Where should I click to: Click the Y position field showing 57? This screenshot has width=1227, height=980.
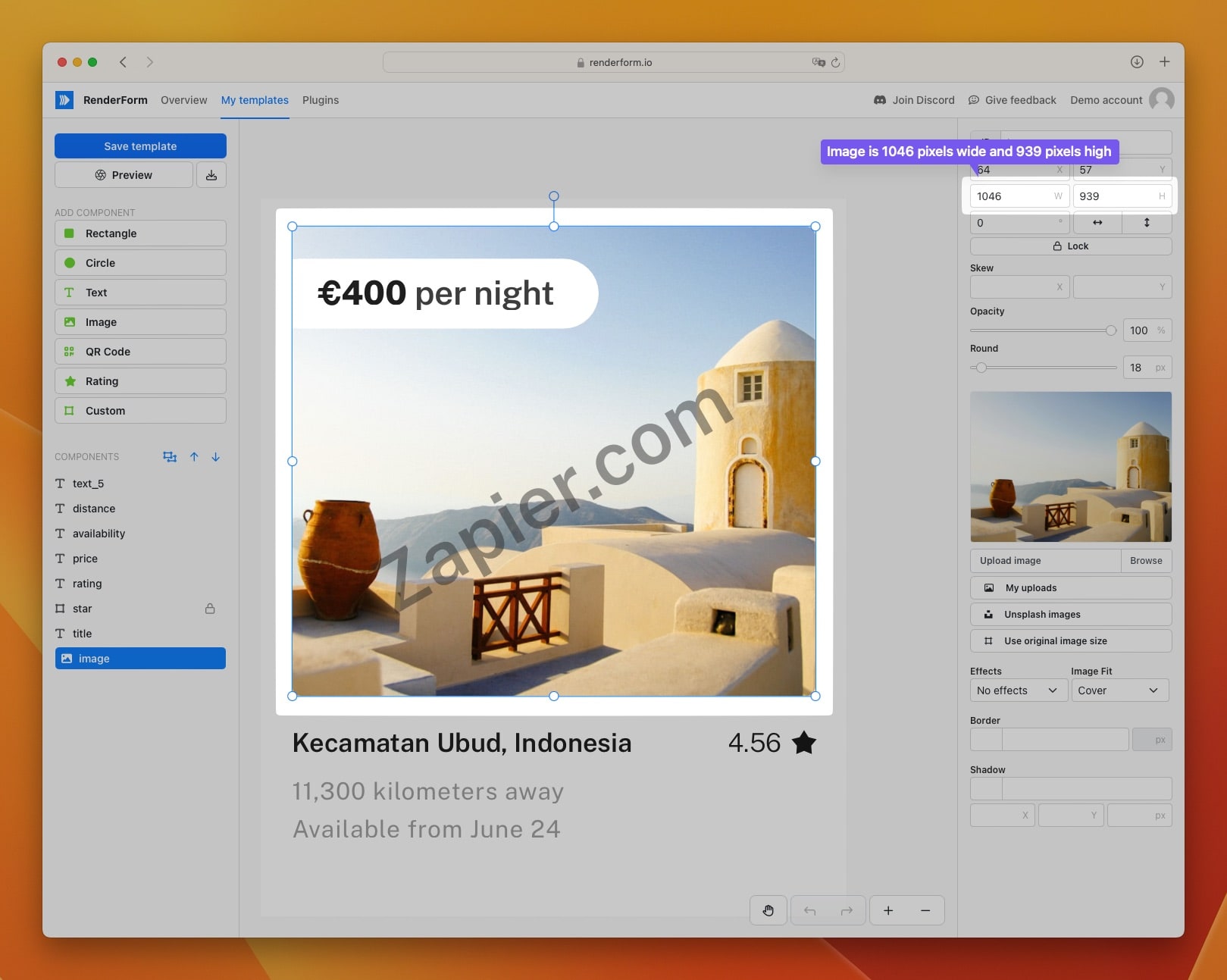pyautogui.click(x=1122, y=170)
